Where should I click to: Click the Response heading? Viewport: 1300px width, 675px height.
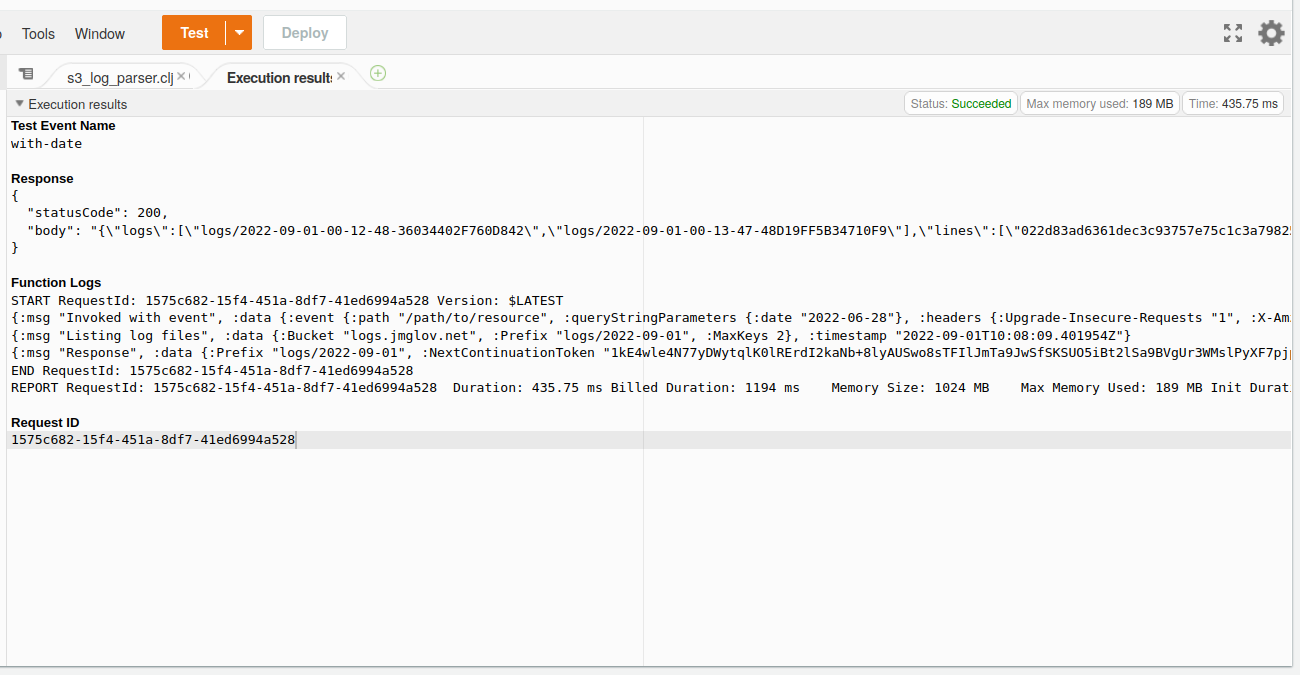[42, 179]
